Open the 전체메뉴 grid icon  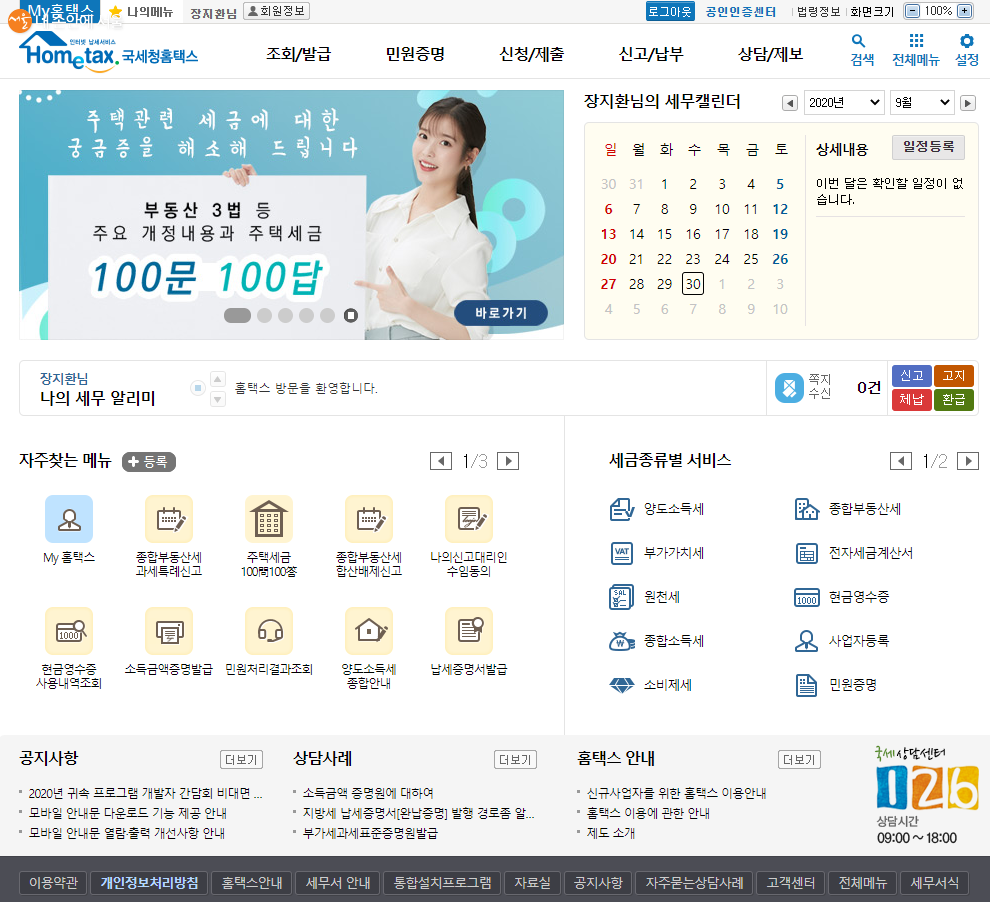916,42
